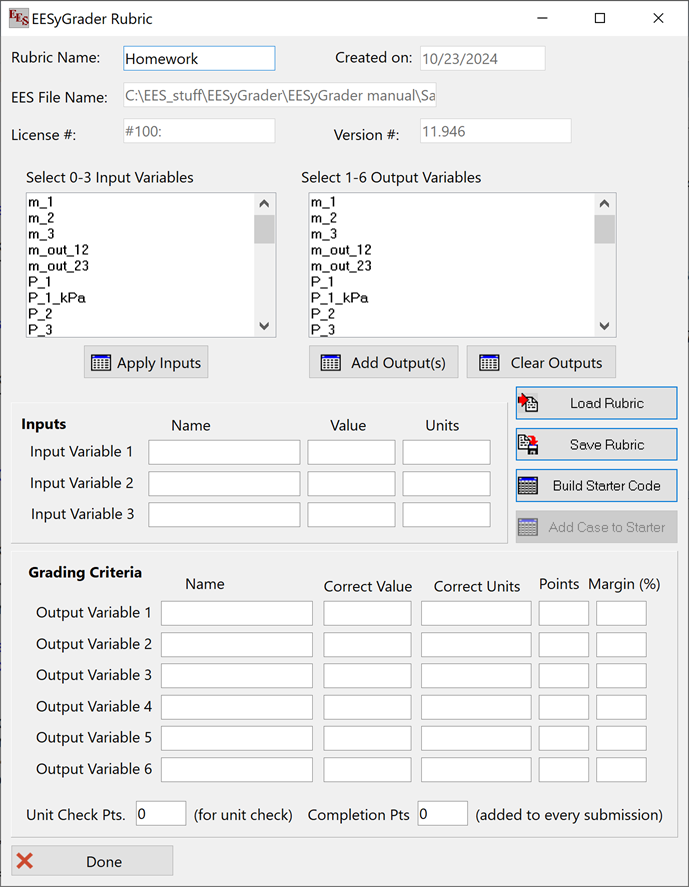Select m_out_12 in the input variables list
689x887 pixels.
[x=58, y=250]
